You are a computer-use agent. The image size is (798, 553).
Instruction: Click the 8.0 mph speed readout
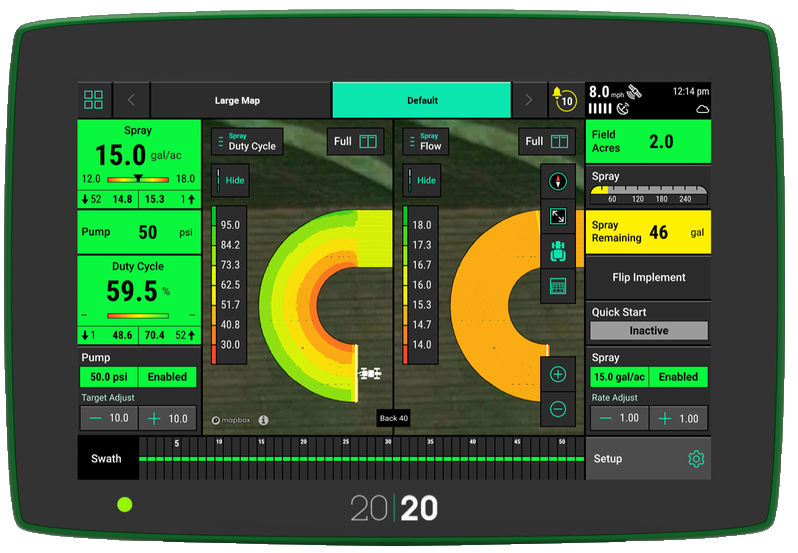pyautogui.click(x=606, y=92)
